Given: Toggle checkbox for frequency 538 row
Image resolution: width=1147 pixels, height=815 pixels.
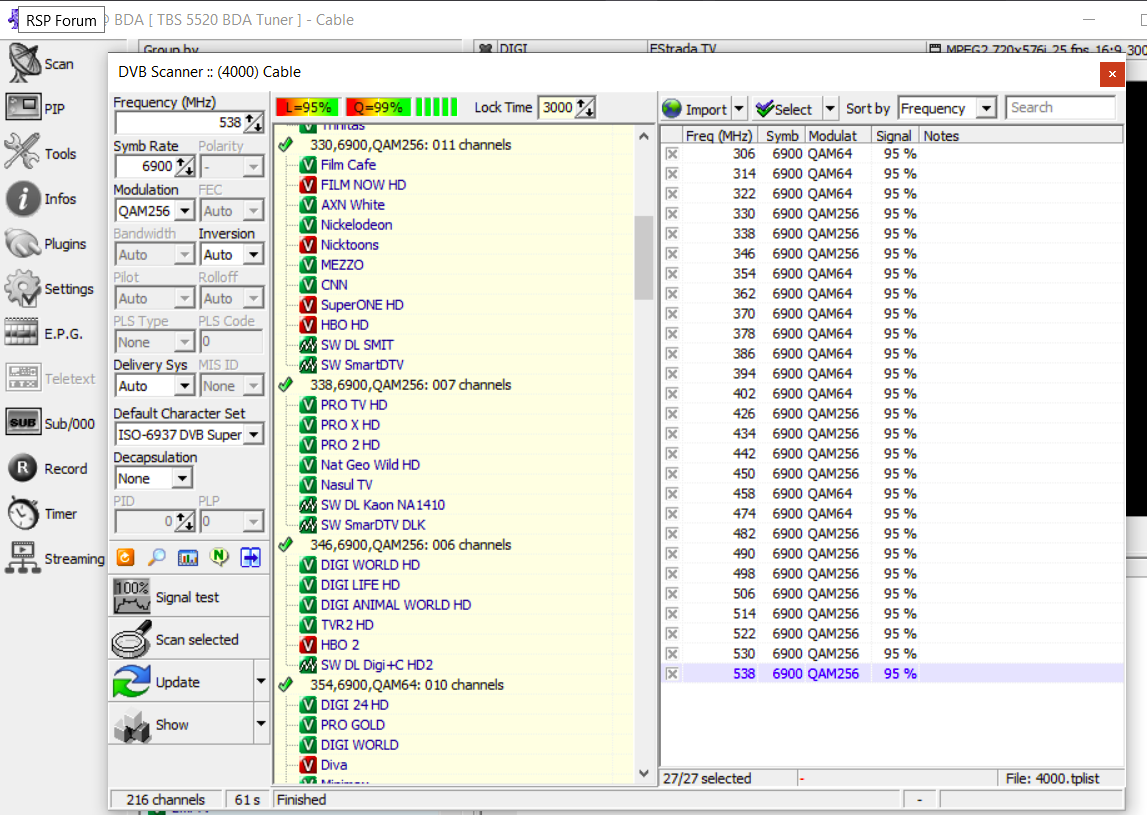Looking at the screenshot, I should coord(672,674).
